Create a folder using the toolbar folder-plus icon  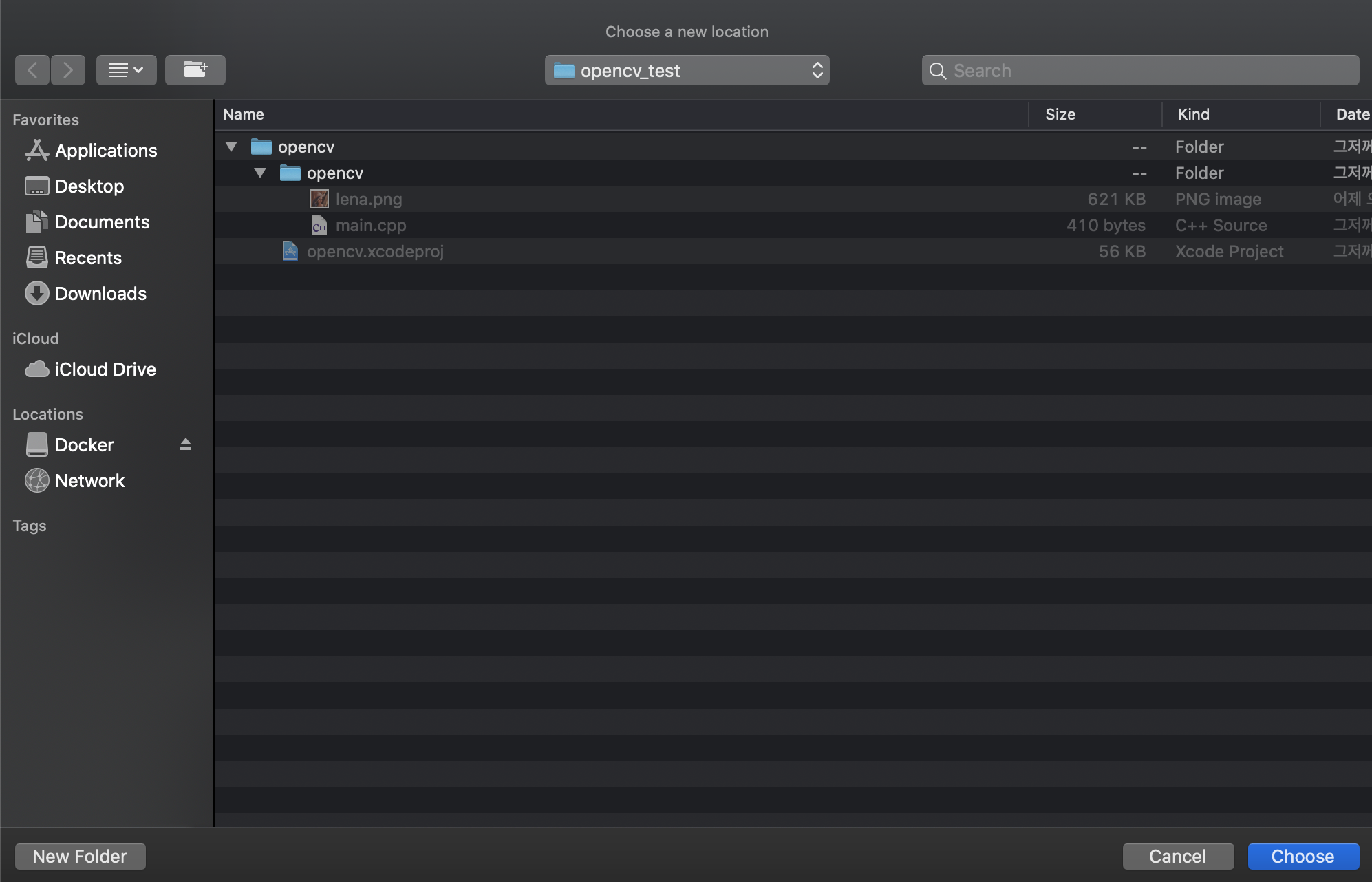click(195, 70)
